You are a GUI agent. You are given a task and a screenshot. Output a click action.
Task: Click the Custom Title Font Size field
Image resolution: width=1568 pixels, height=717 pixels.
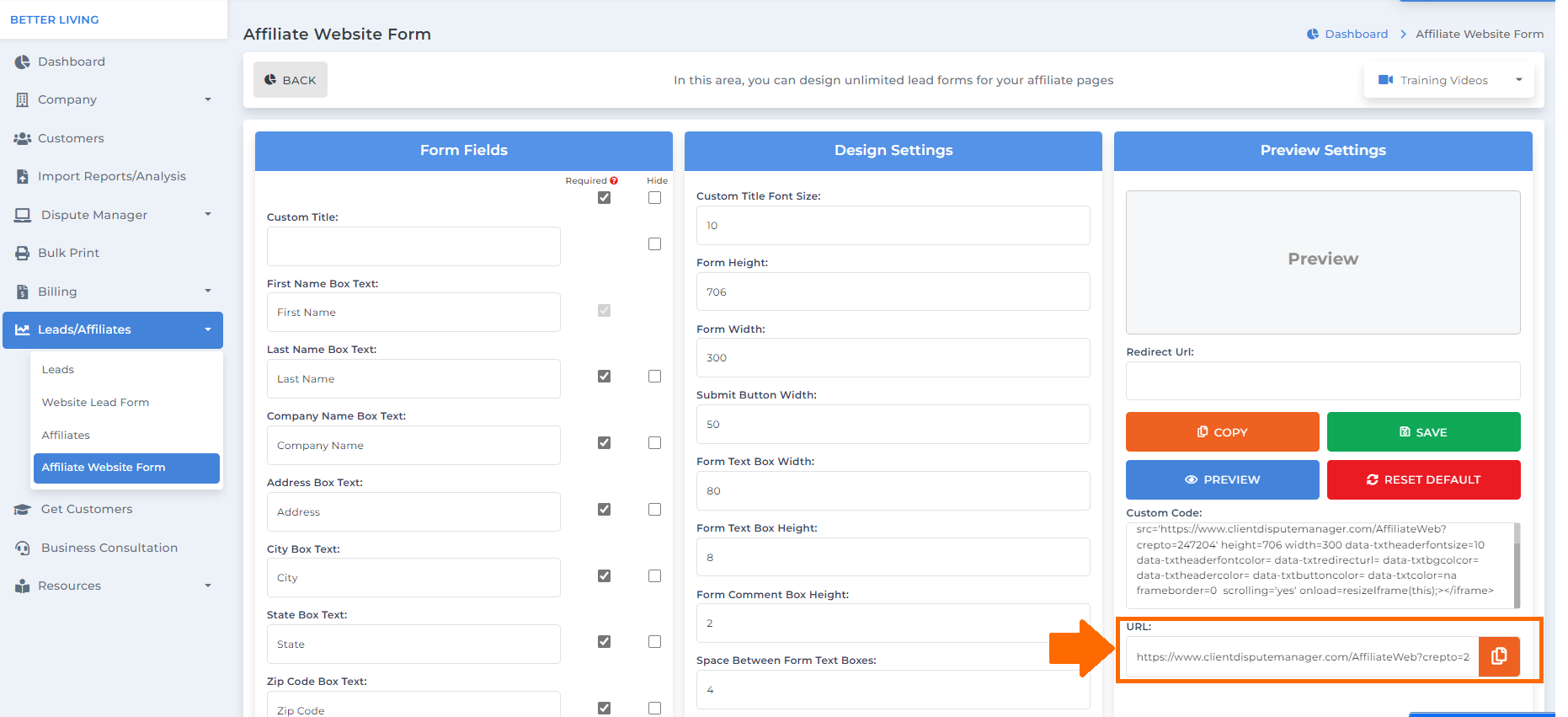click(x=893, y=225)
